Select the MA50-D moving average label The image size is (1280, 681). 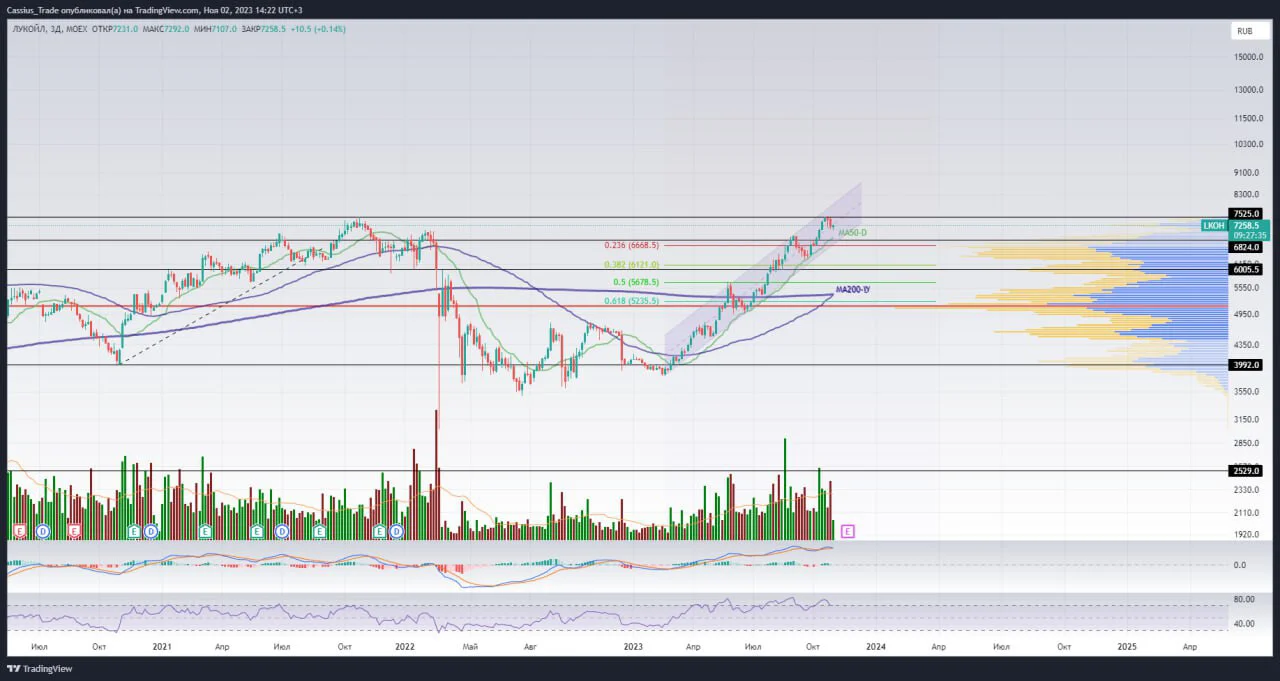point(853,233)
